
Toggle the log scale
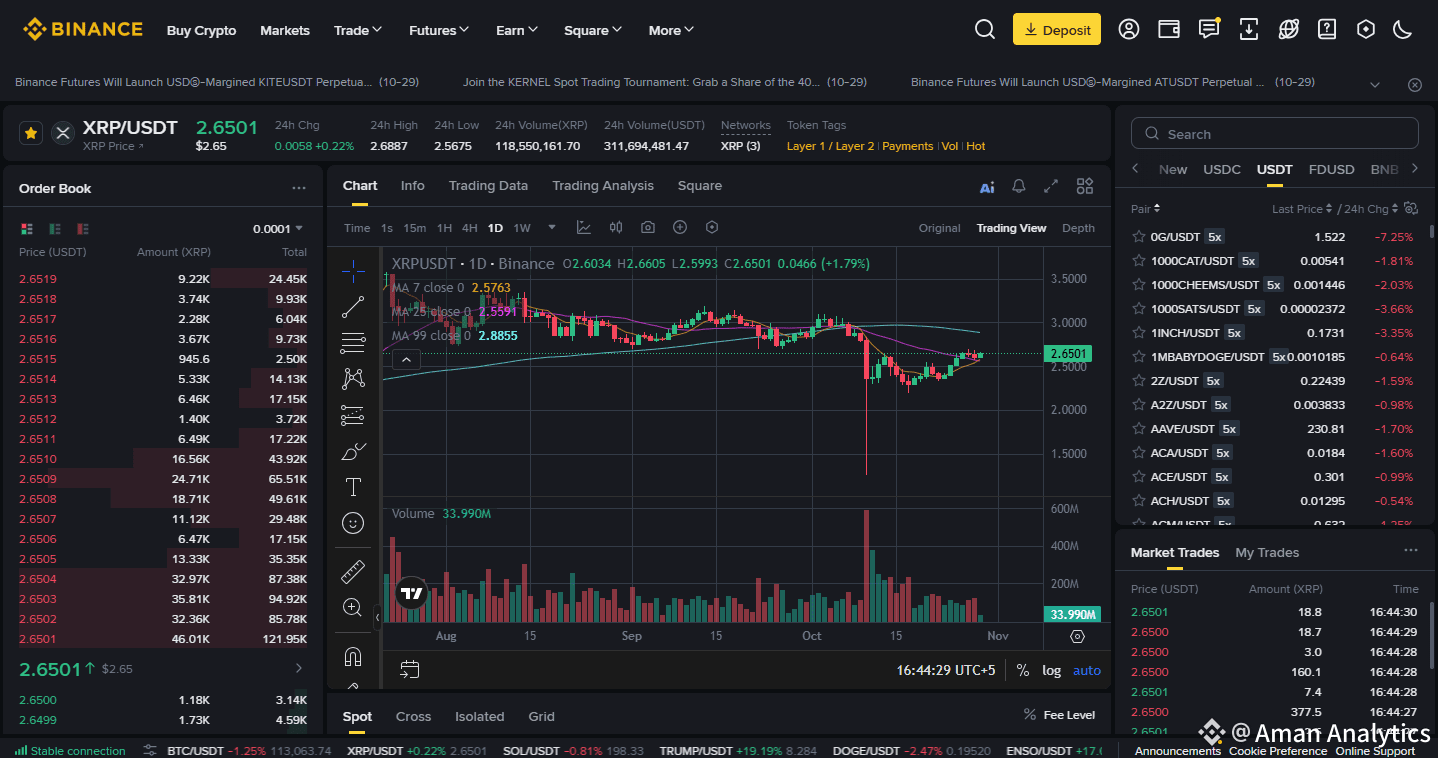click(1051, 670)
